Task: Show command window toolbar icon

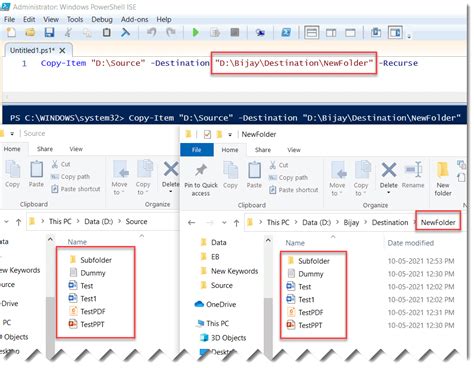Action: pyautogui.click(x=376, y=32)
